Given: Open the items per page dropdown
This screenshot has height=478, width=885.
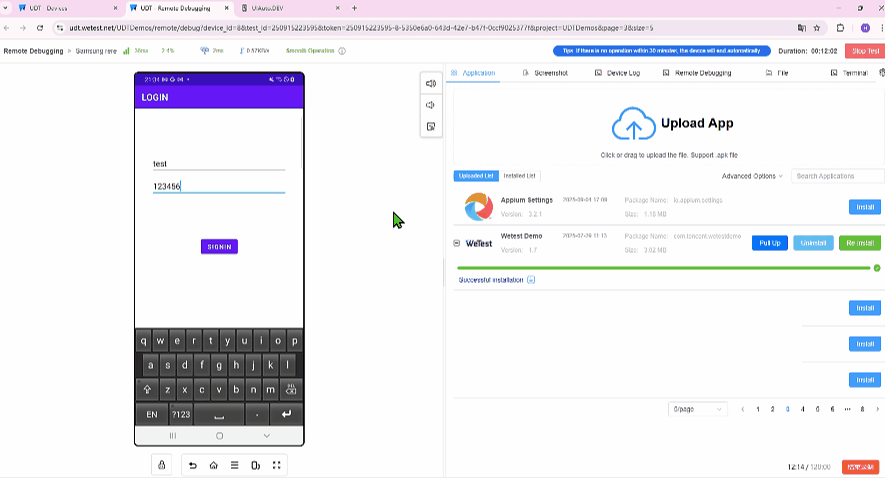Looking at the screenshot, I should click(x=697, y=409).
